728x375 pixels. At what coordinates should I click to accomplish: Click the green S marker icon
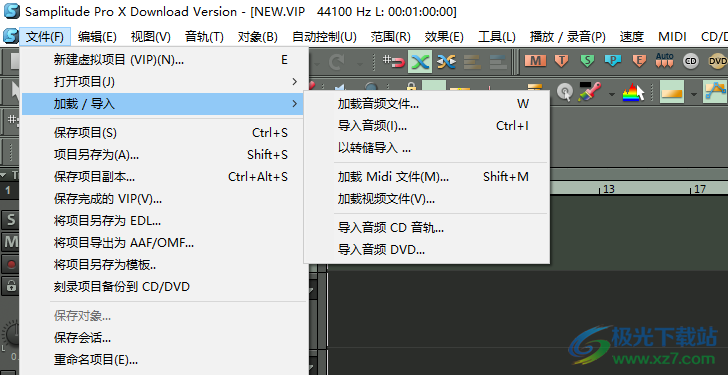[x=587, y=61]
